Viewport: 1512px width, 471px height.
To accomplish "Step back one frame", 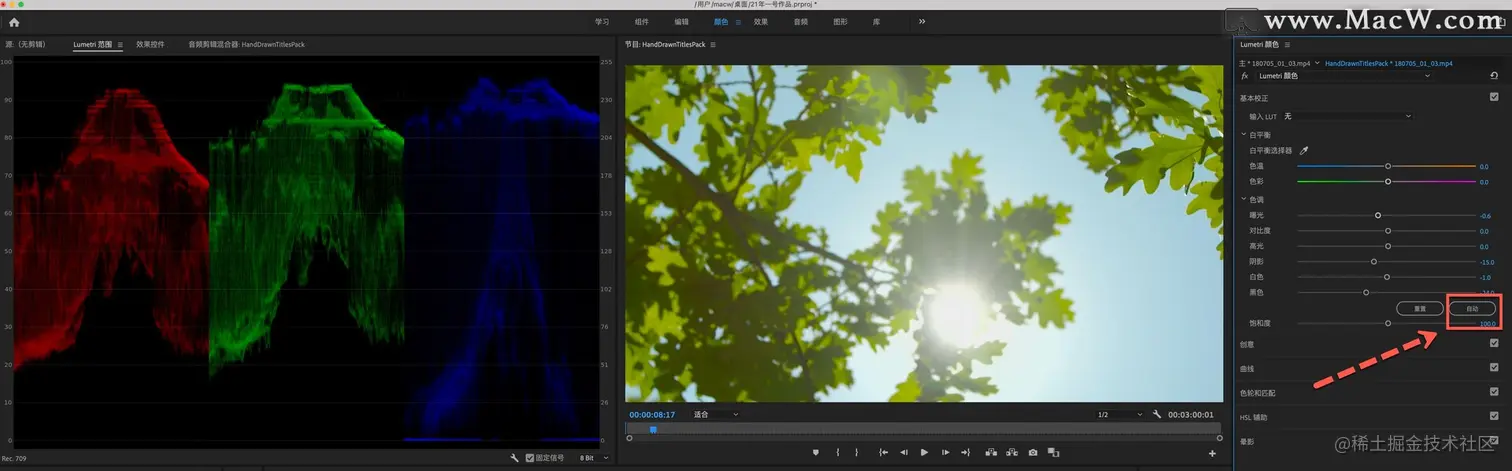I will click(x=904, y=453).
